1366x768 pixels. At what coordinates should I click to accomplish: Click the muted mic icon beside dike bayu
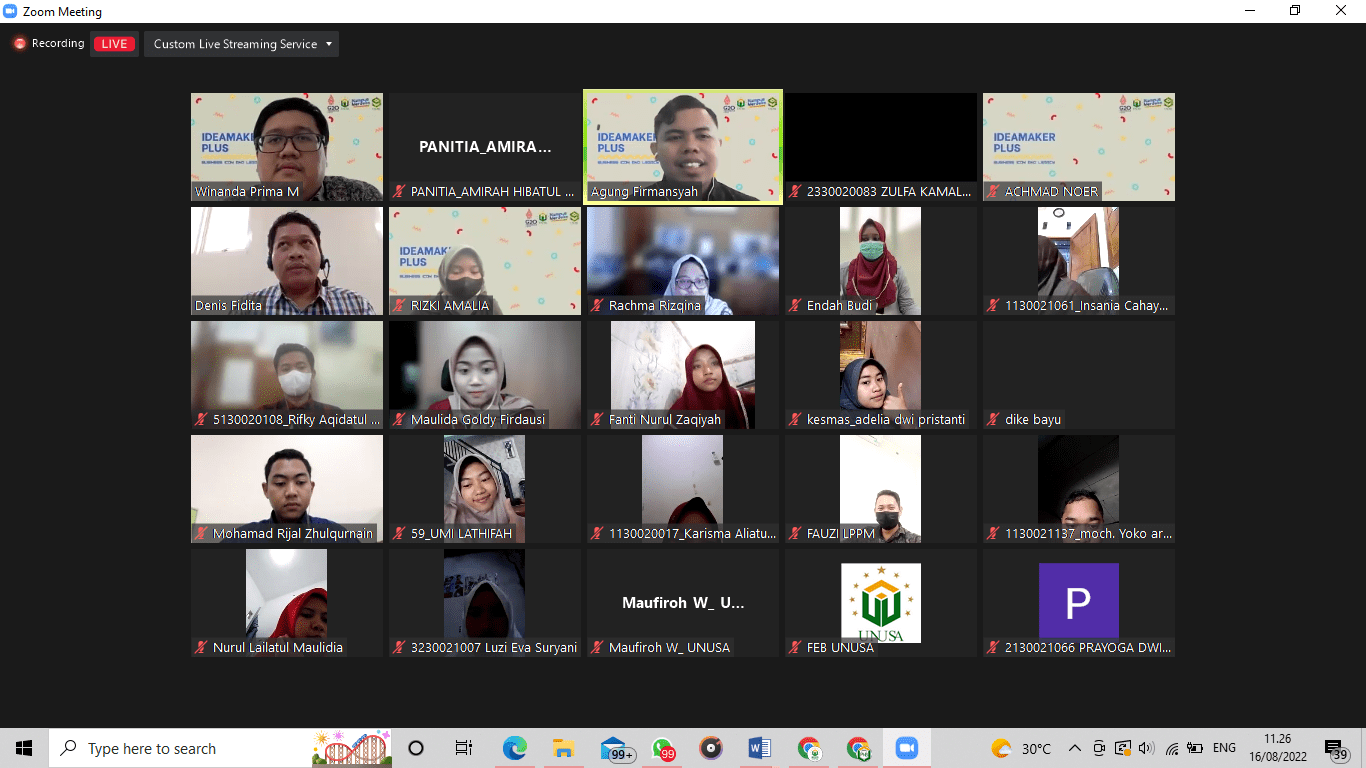click(x=993, y=420)
